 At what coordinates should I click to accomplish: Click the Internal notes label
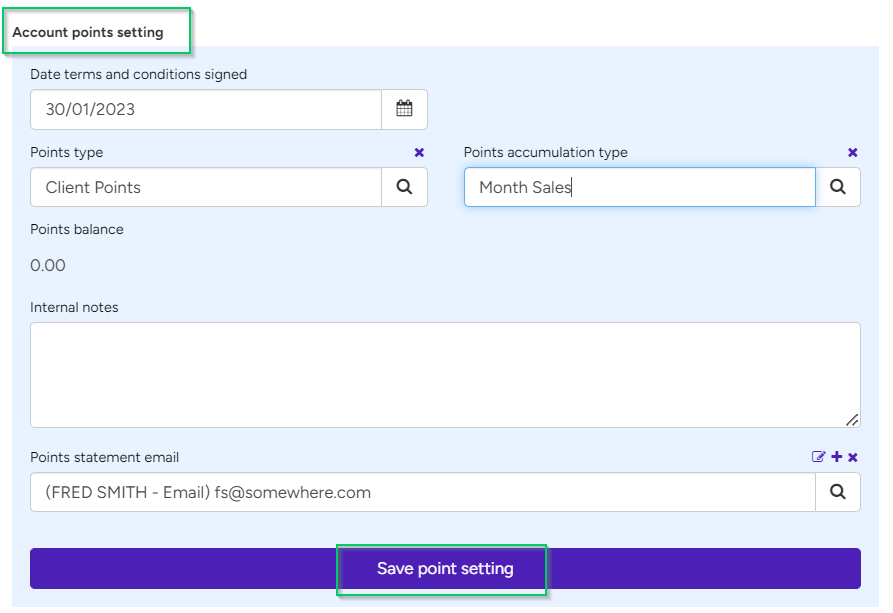(x=74, y=308)
